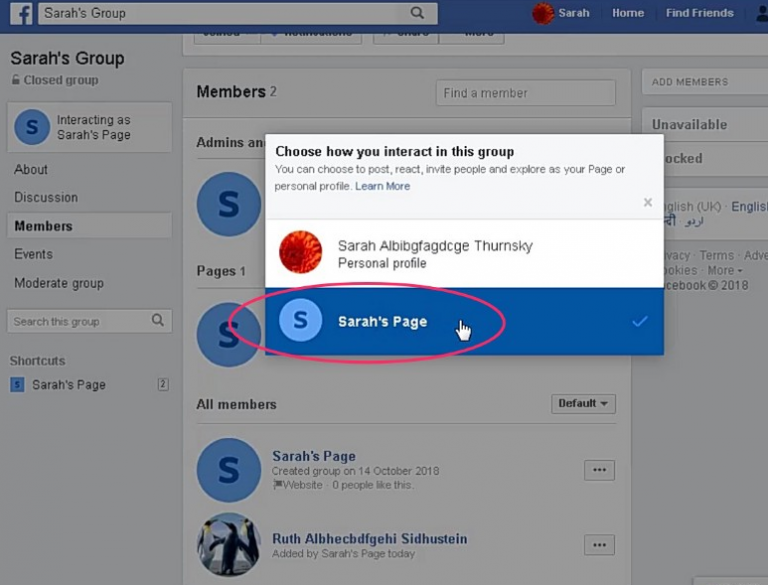Screen dimensions: 768x585
Task: Click the S avatar of Sarah's Page in dialog
Action: (300, 320)
